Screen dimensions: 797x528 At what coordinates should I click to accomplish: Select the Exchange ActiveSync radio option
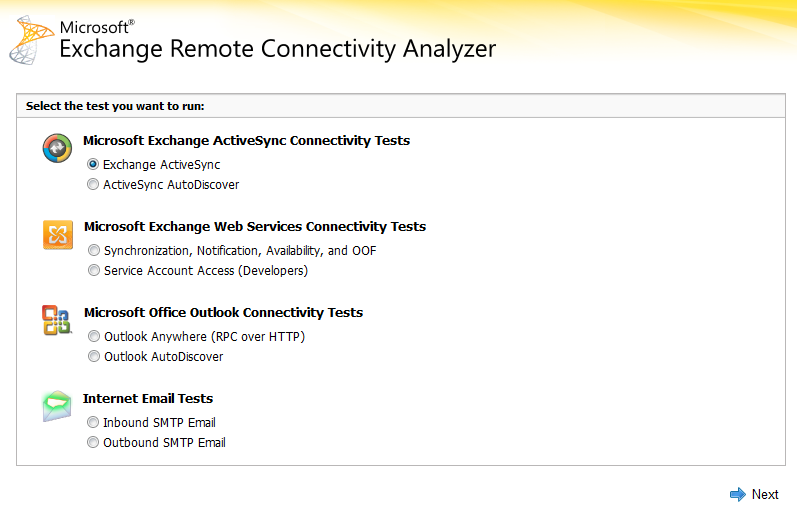93,164
